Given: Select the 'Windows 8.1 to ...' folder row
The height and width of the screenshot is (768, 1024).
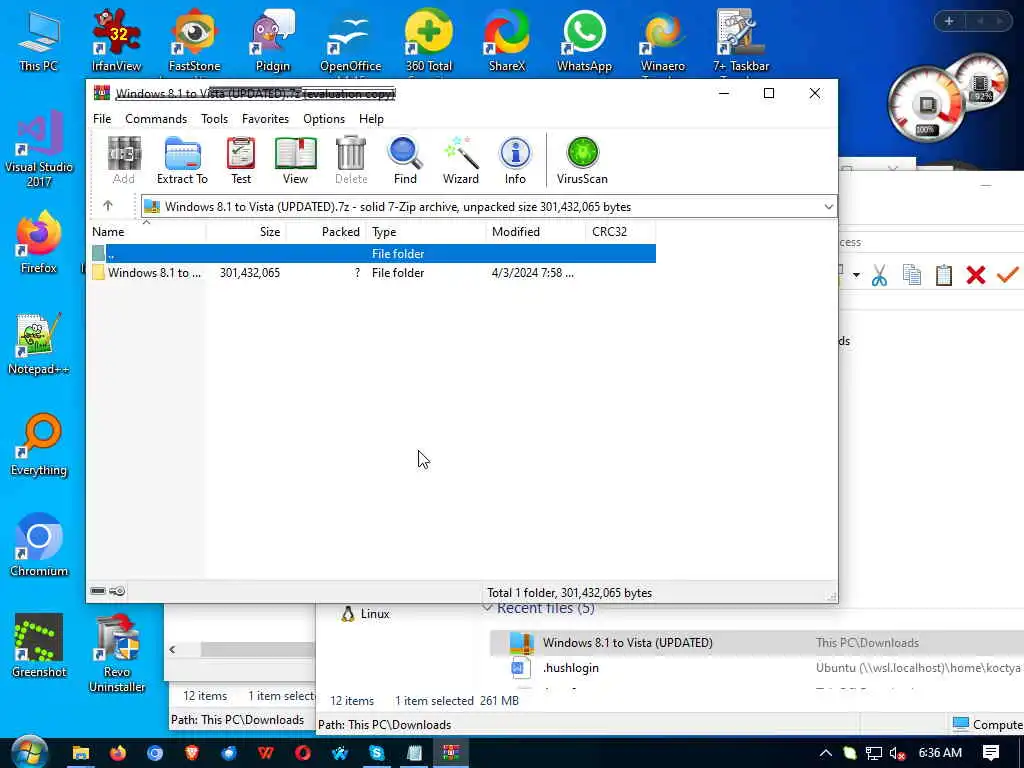Looking at the screenshot, I should [372, 273].
